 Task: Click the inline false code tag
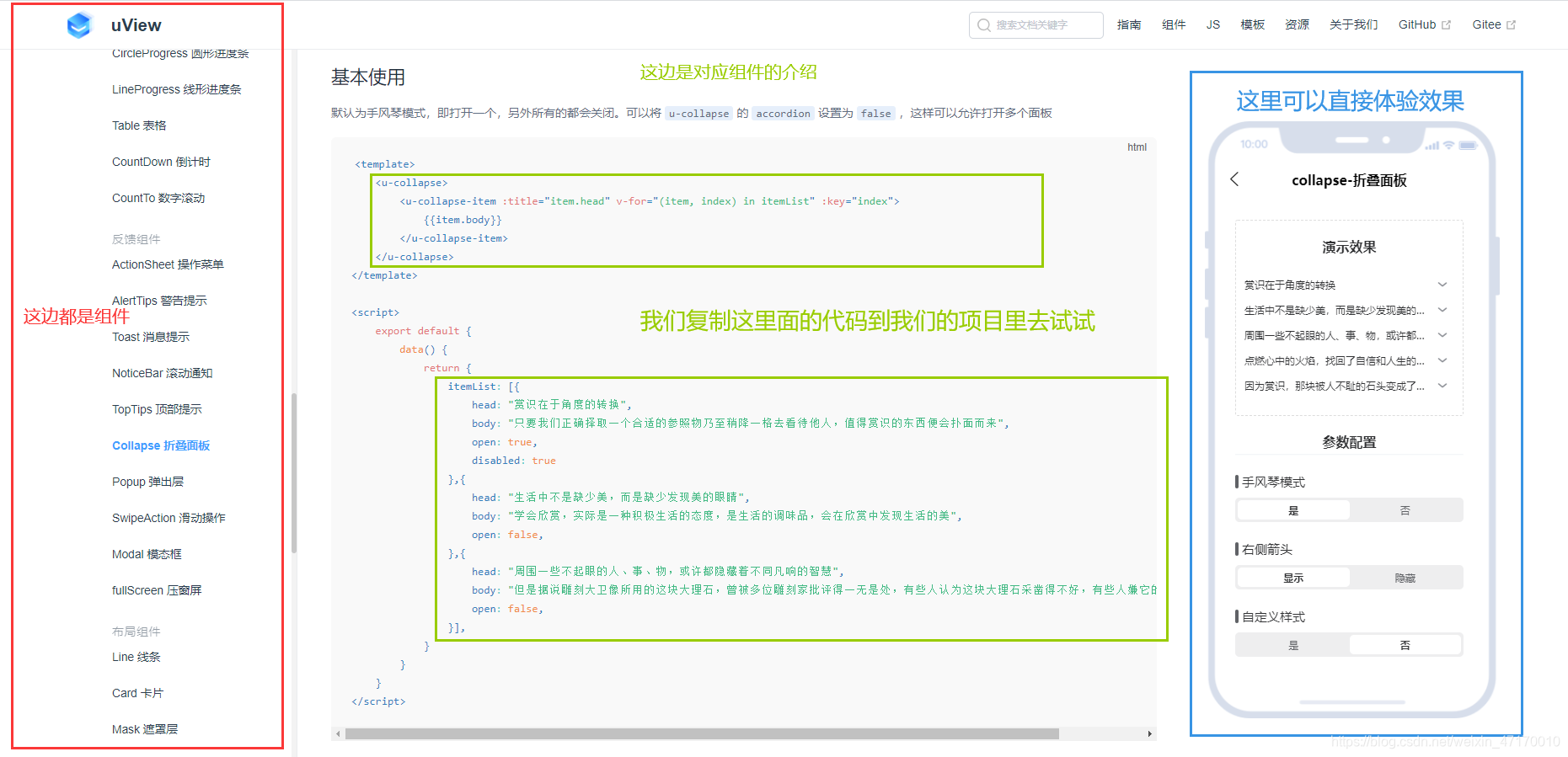(x=876, y=114)
